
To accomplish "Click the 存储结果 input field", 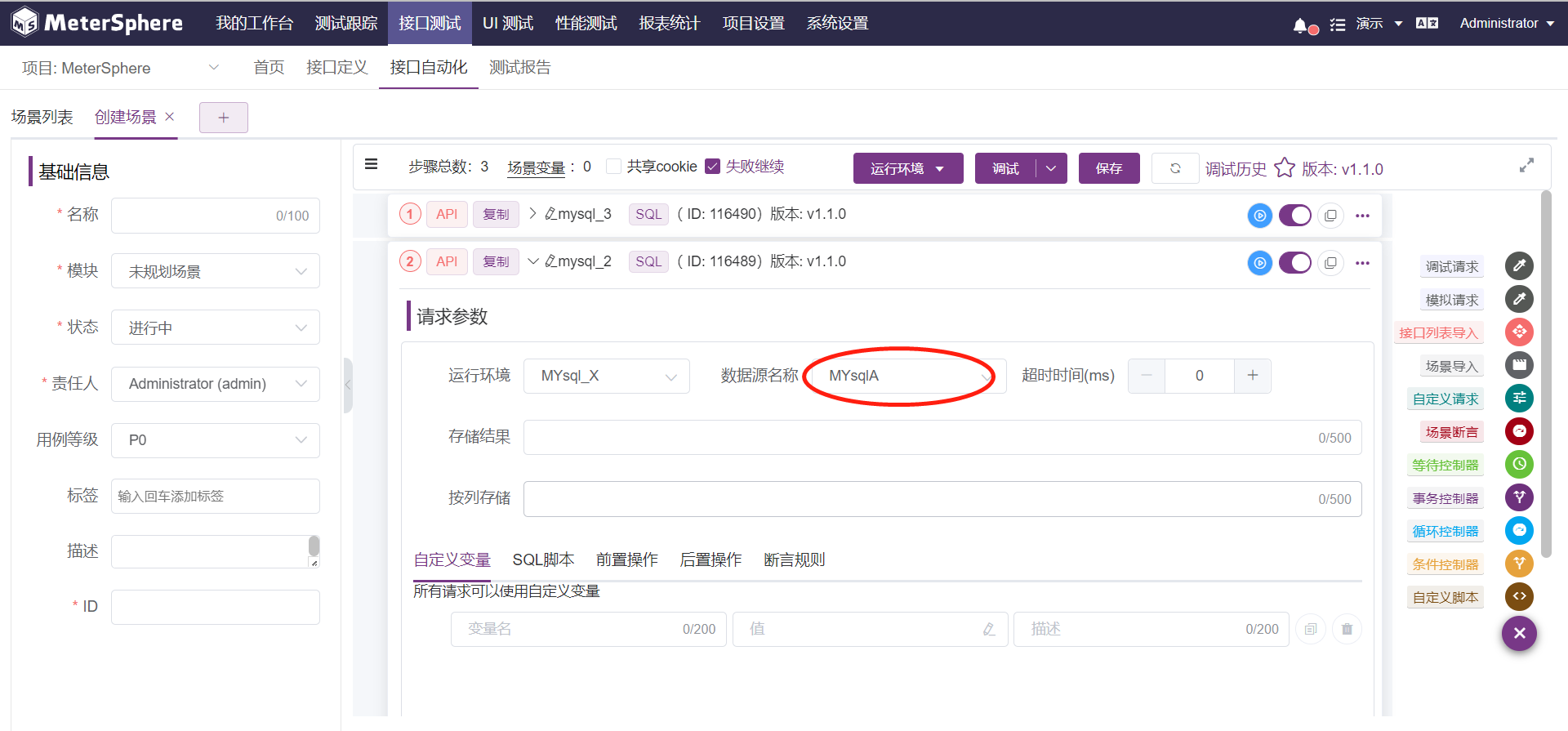I will 942,437.
